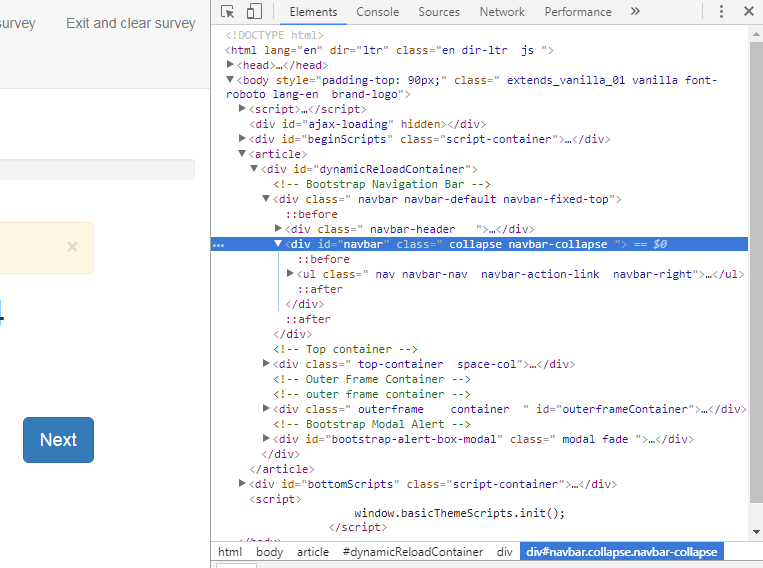Open the Sources tab
This screenshot has width=763, height=568.
coord(439,12)
